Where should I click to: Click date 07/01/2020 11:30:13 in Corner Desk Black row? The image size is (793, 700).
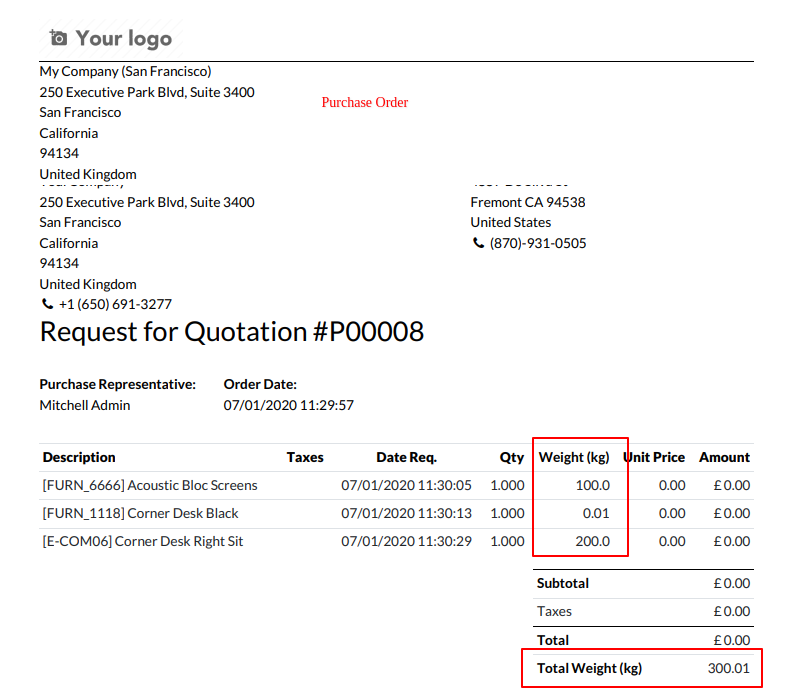point(406,513)
